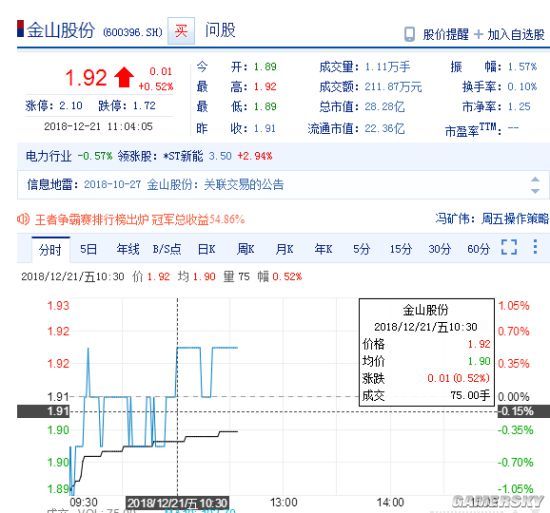Switch to the 60分 chart tab
Screen dimensions: 550x513
point(478,249)
